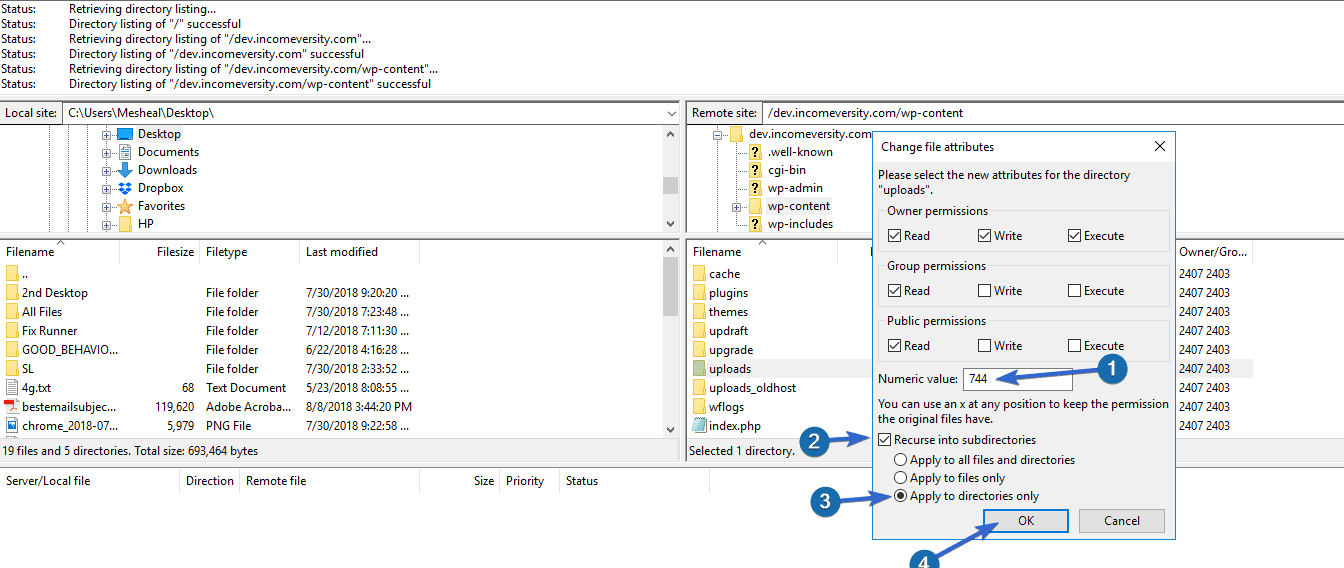Click the Downloads arrow icon in local tree
The image size is (1344, 568).
pyautogui.click(x=125, y=170)
